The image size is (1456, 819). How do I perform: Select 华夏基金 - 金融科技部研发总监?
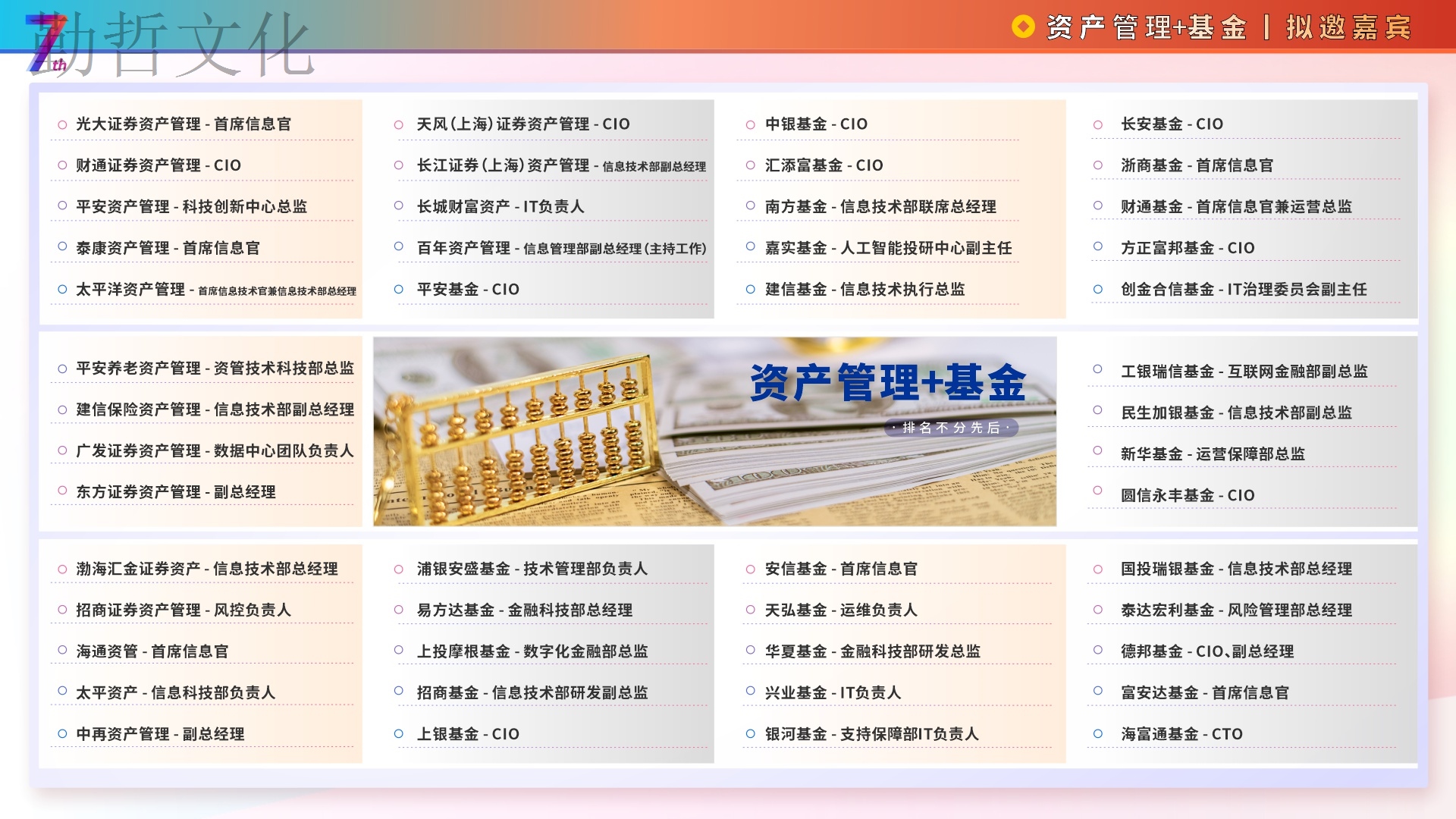point(873,652)
